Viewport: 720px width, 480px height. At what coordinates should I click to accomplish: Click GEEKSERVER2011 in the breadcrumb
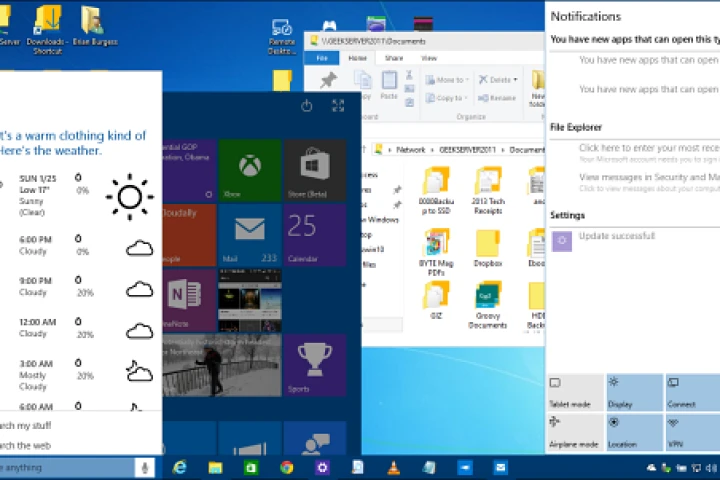click(467, 150)
